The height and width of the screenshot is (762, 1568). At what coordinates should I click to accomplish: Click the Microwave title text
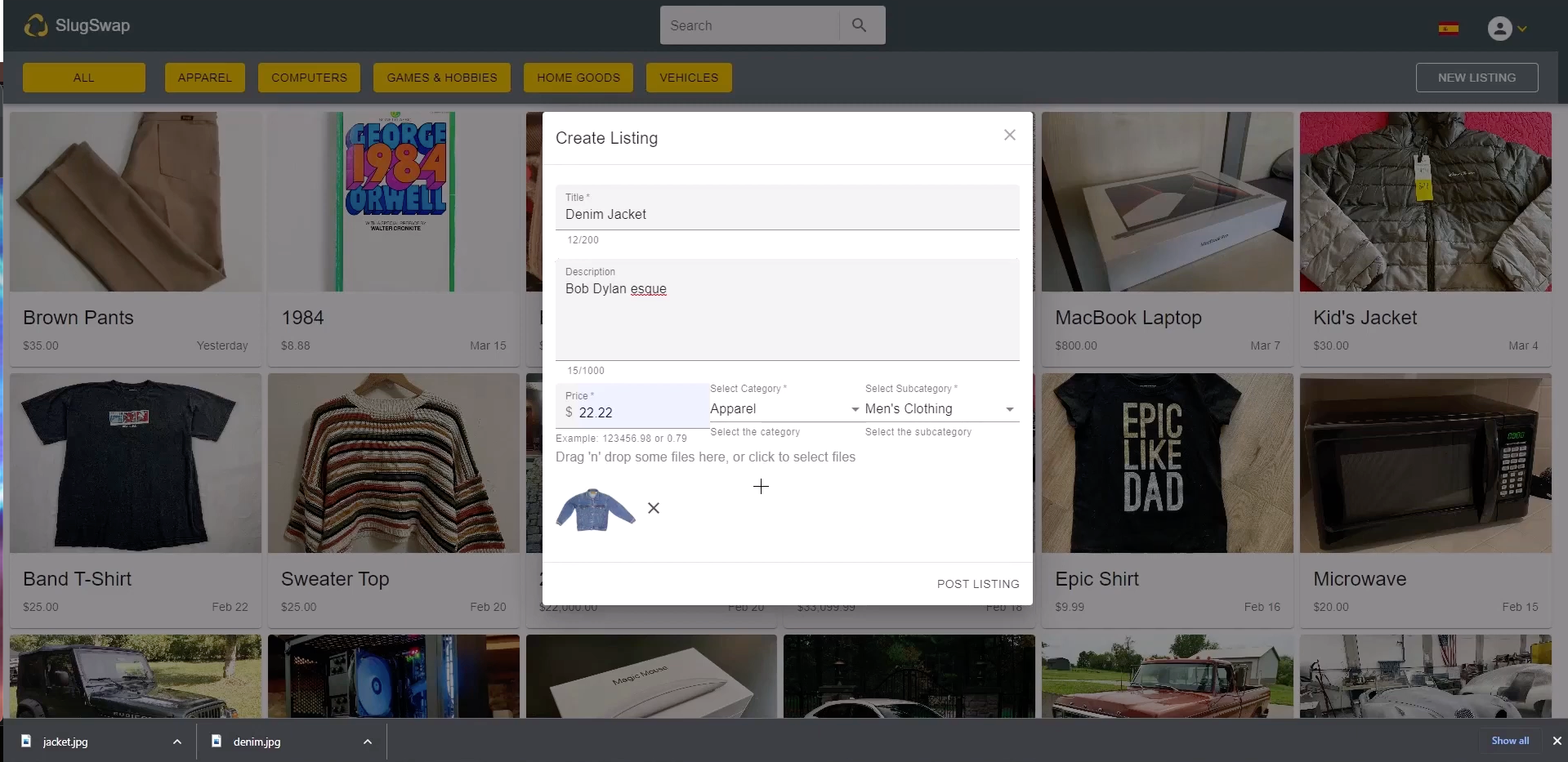pos(1360,579)
